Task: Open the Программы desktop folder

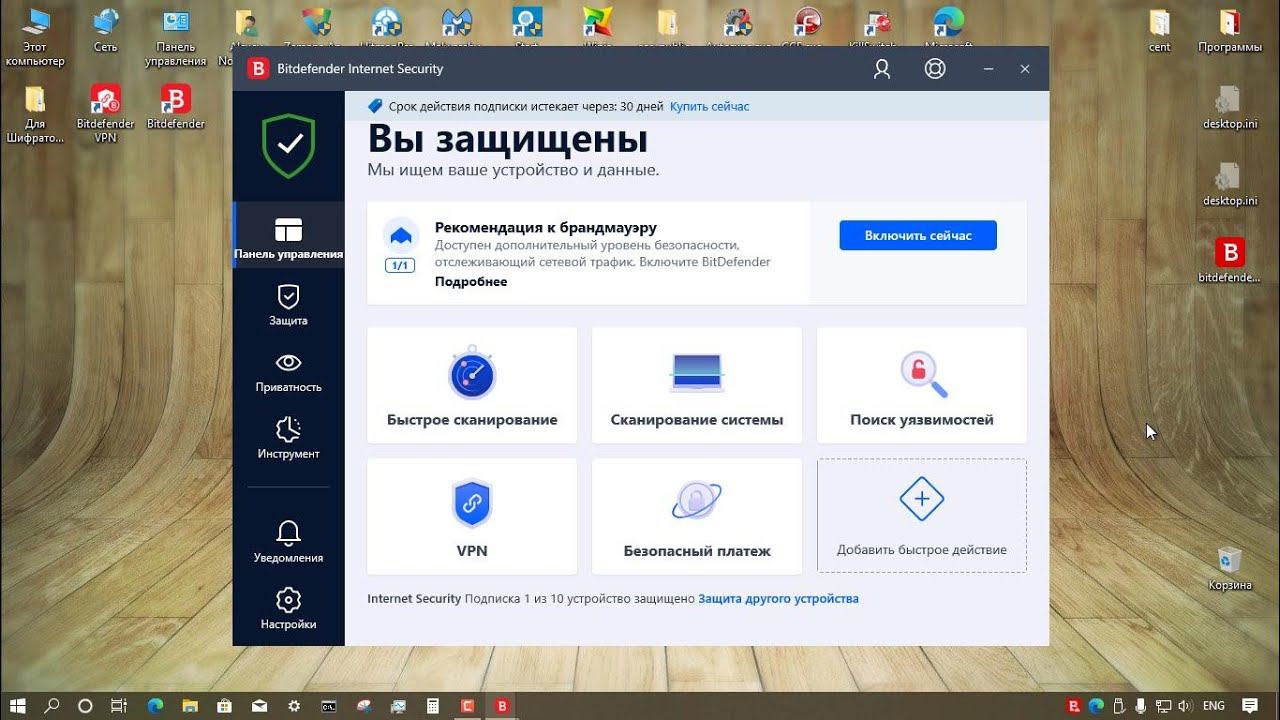Action: [x=1230, y=31]
